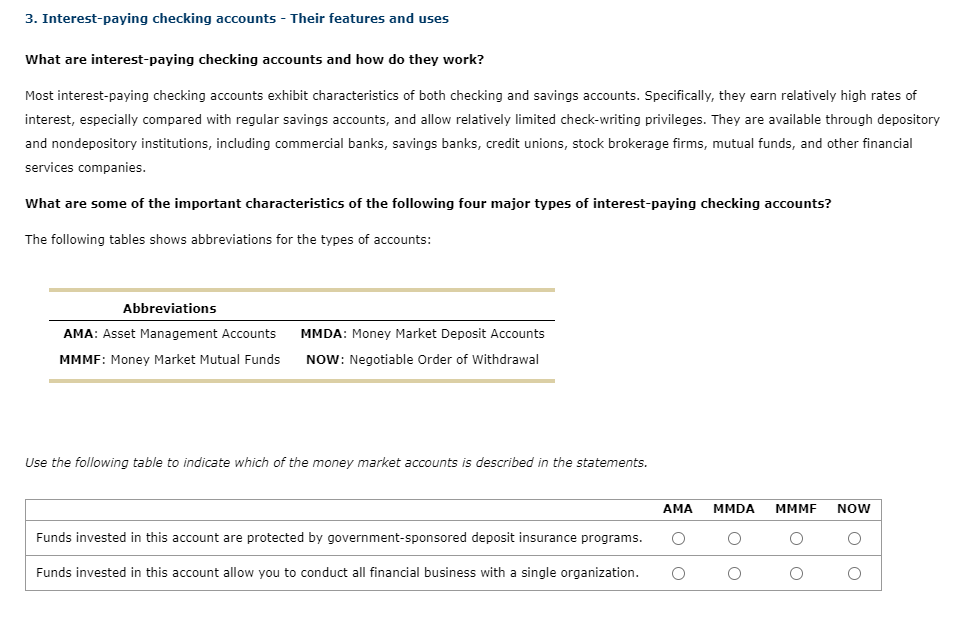Select MMMF for the single organization statement
The width and height of the screenshot is (955, 622).
796,572
